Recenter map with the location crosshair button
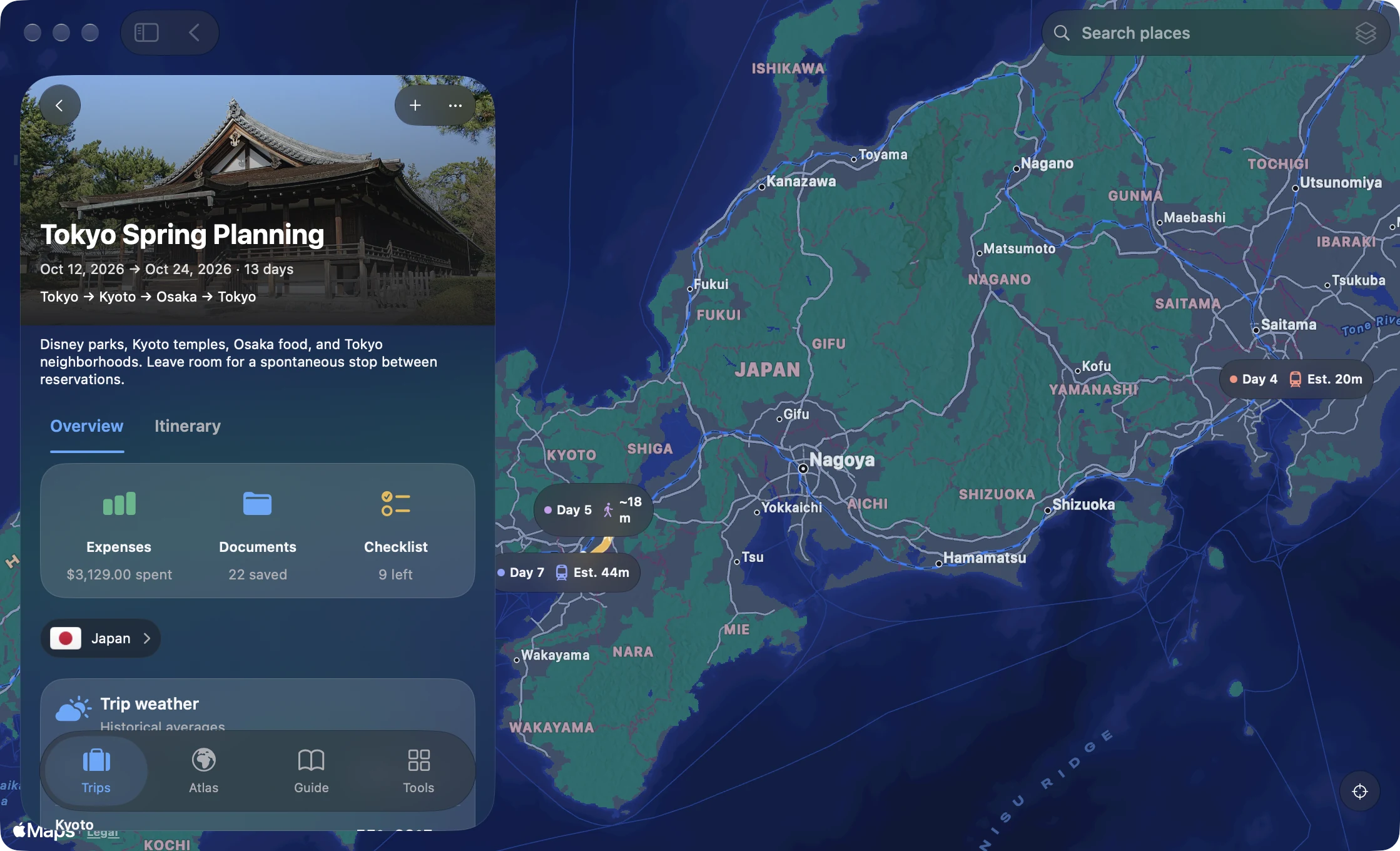The width and height of the screenshot is (1400, 851). tap(1359, 791)
